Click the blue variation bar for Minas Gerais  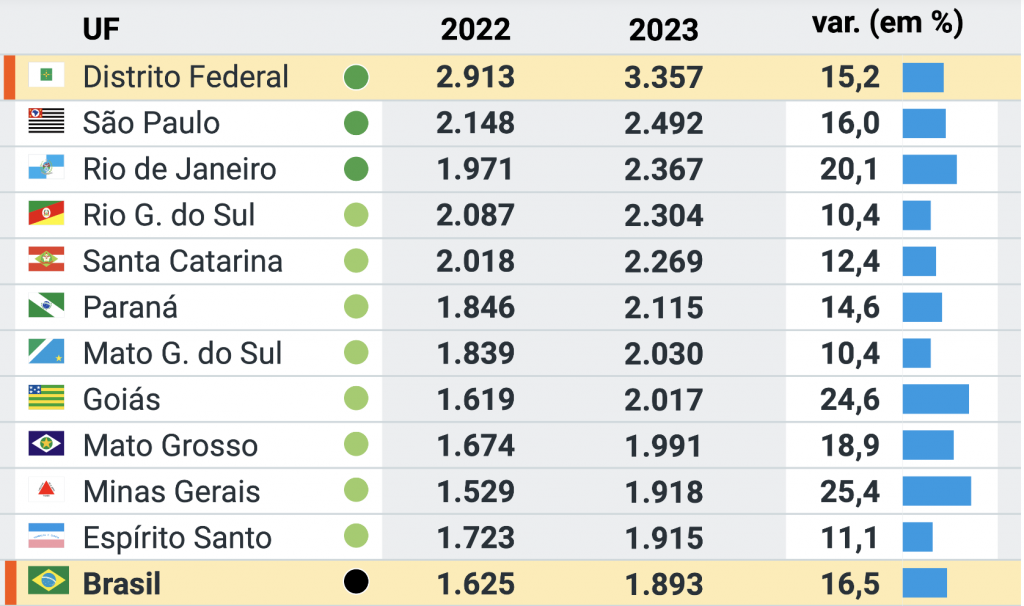pos(936,491)
